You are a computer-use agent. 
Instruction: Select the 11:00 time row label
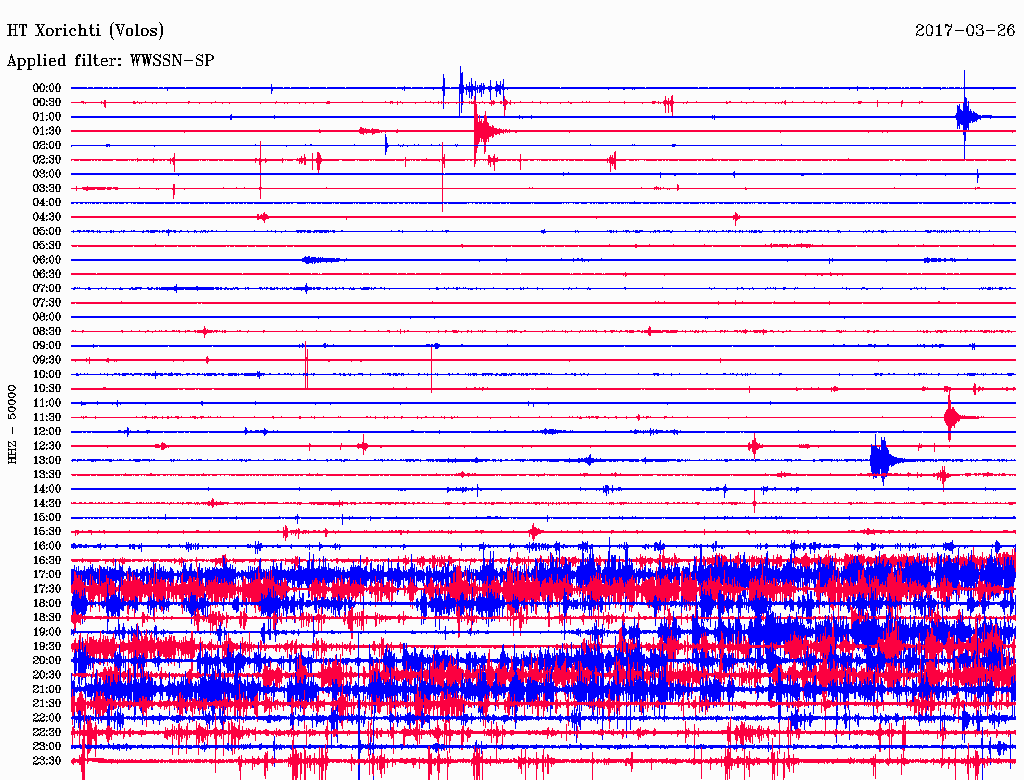[47, 402]
